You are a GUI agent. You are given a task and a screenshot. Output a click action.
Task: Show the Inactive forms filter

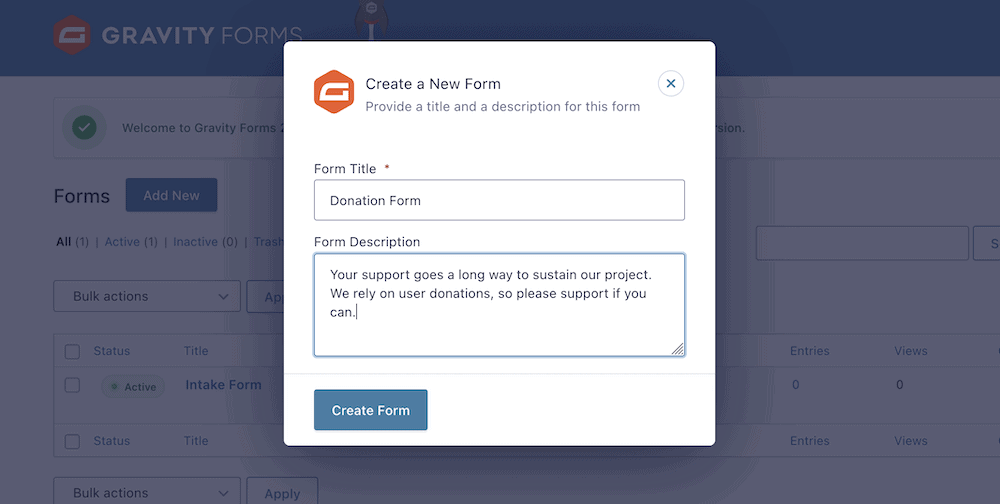(196, 242)
